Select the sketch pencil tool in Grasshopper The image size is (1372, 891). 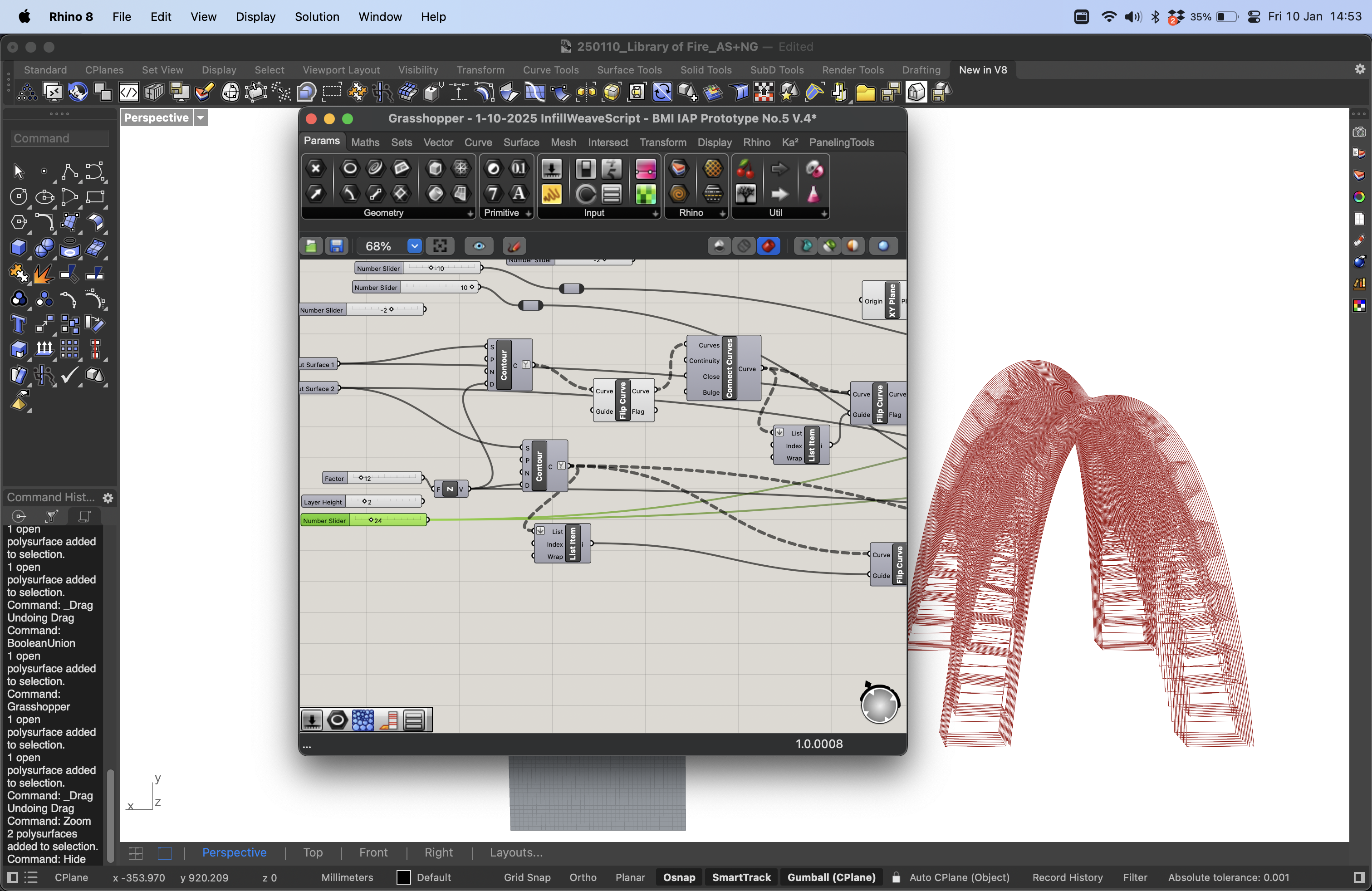click(514, 246)
